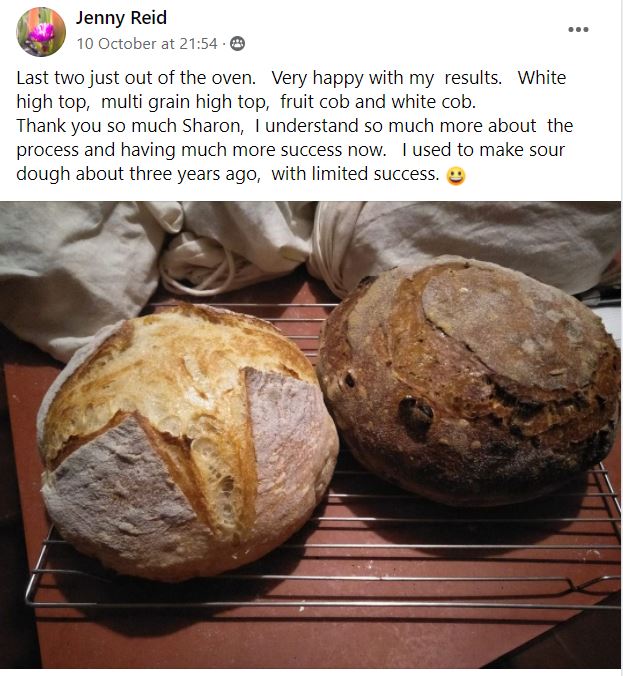Click the phrase 'with limited success'
This screenshot has height=676, width=623.
355,174
